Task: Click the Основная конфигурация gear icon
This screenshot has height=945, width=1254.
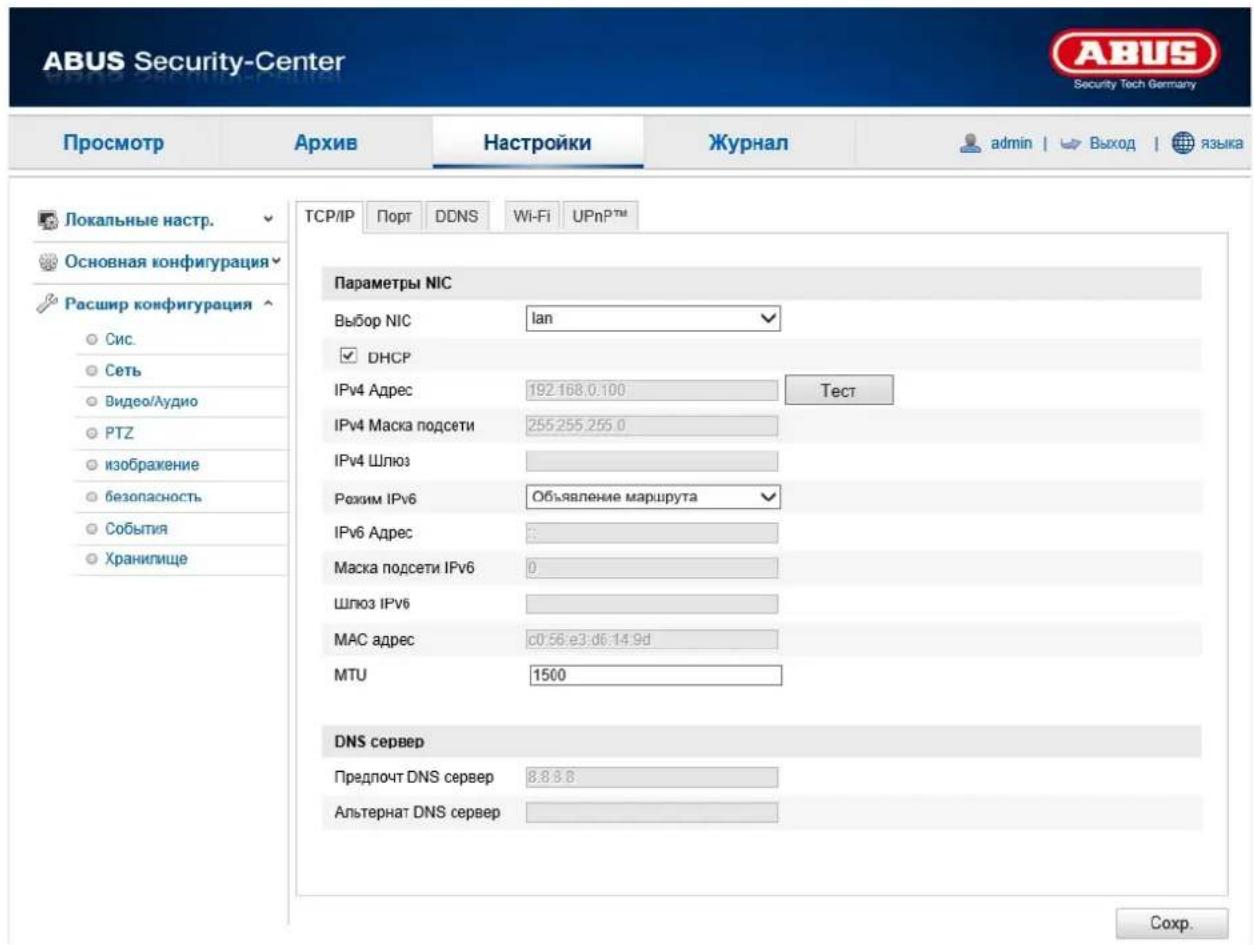Action: point(47,262)
